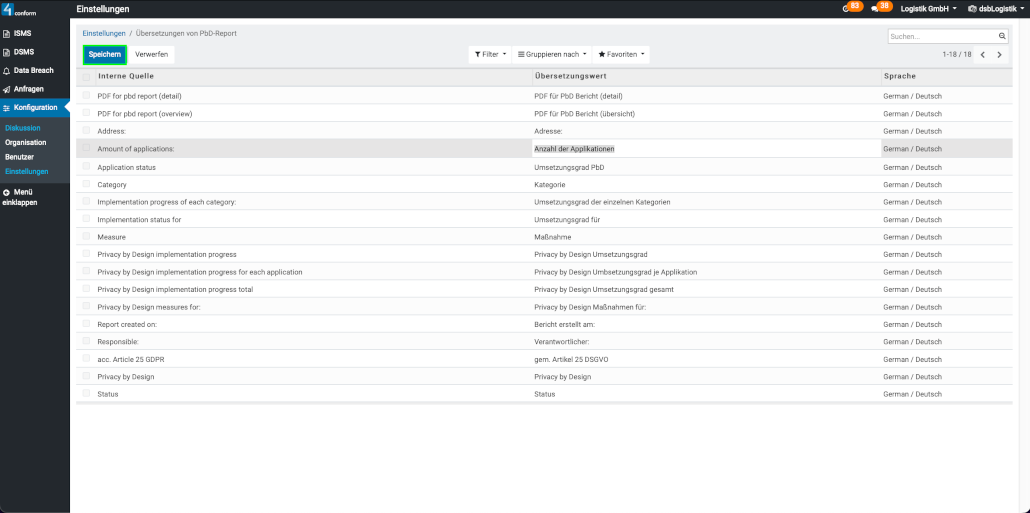
Task: Open the Data Breach module
Action: 33,70
